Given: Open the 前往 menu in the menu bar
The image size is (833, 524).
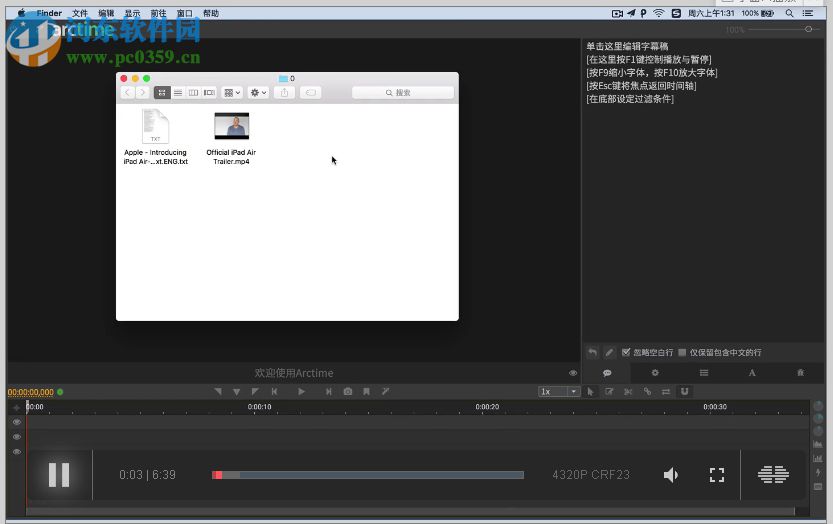Looking at the screenshot, I should (x=158, y=13).
